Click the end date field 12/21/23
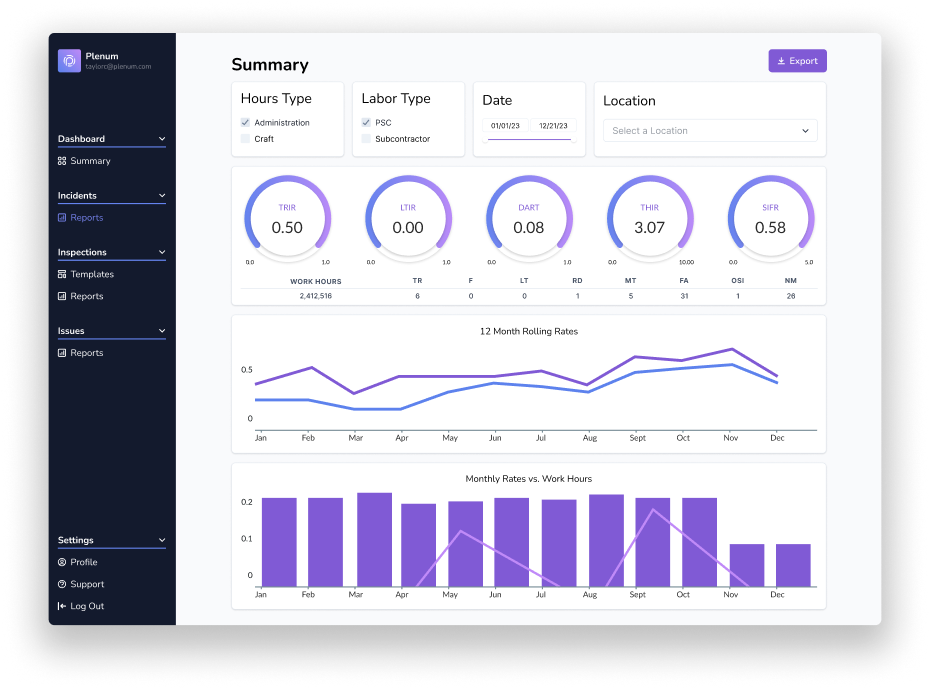 coord(553,126)
